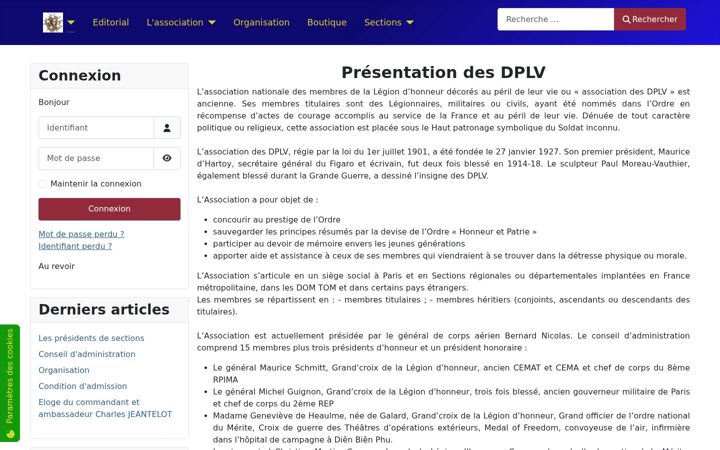Click the Présentation des DPLV heading
720x450 pixels.
[x=443, y=72]
